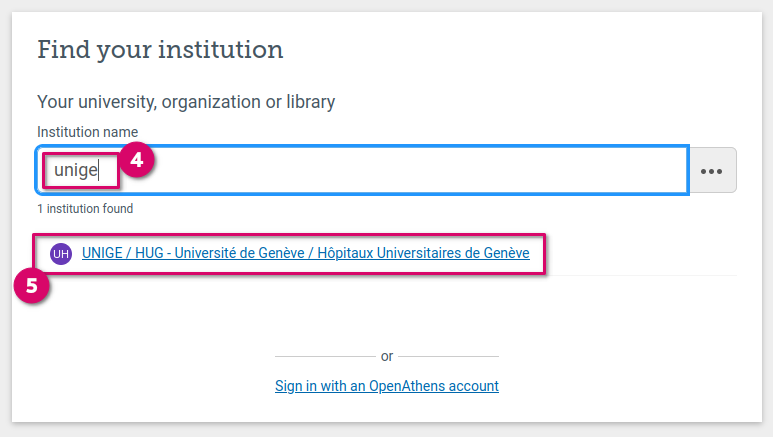Click the purple UH institution avatar
This screenshot has width=773, height=437.
point(61,254)
